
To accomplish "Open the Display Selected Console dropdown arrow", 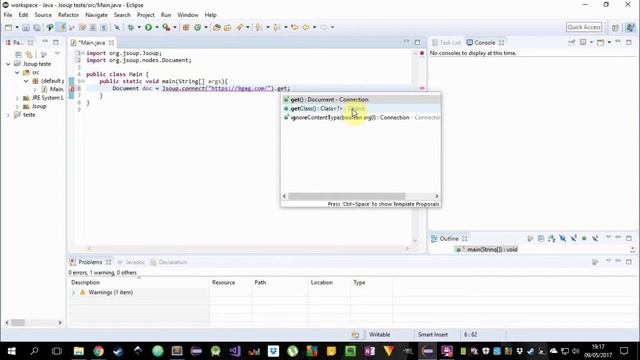I will (591, 42).
